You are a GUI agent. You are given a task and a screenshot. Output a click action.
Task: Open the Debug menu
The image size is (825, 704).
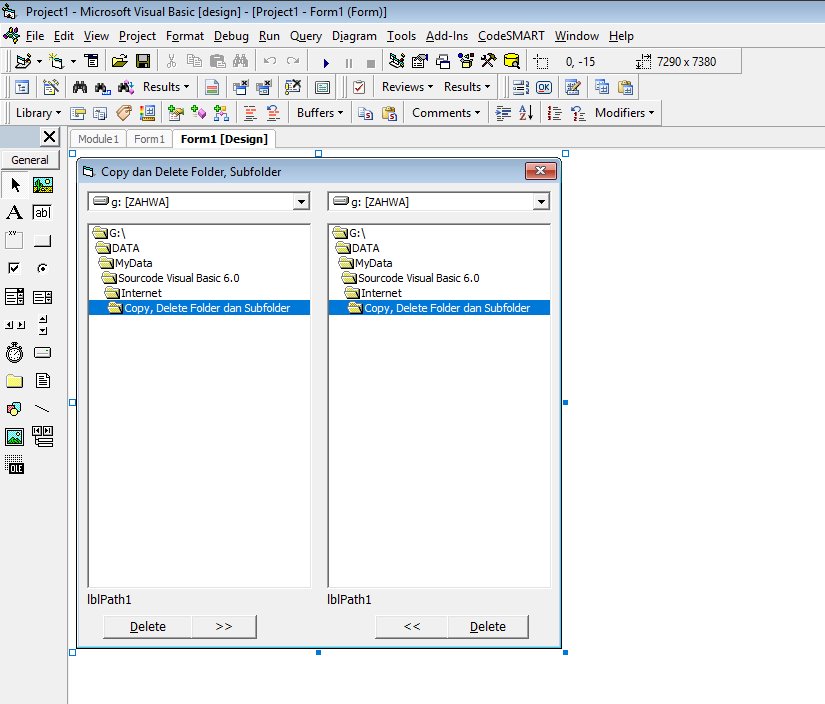pos(231,36)
